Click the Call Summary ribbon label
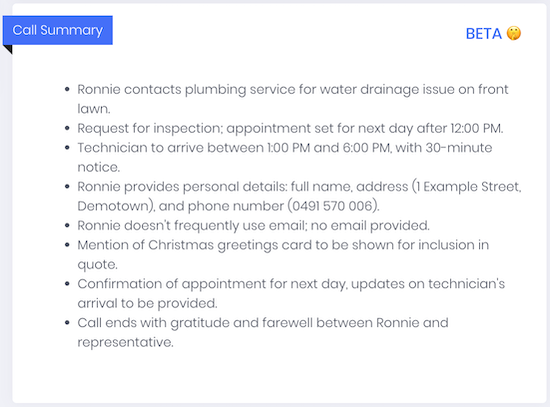The width and height of the screenshot is (550, 407). click(x=58, y=30)
